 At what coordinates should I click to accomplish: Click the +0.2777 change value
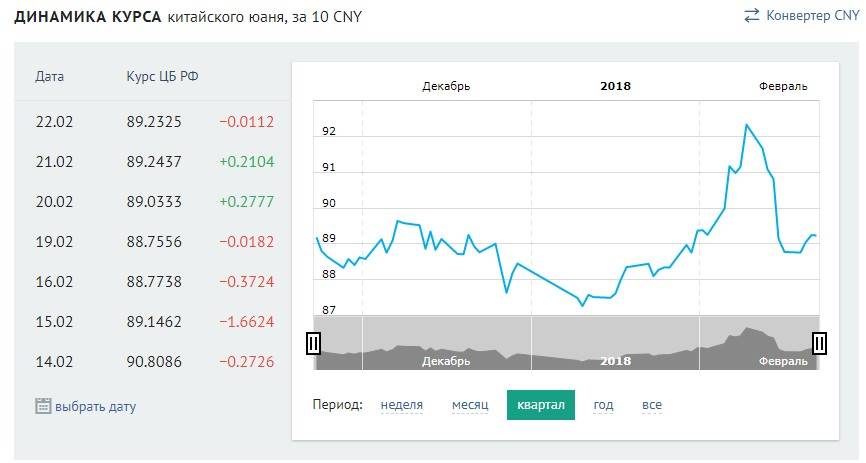pos(246,202)
